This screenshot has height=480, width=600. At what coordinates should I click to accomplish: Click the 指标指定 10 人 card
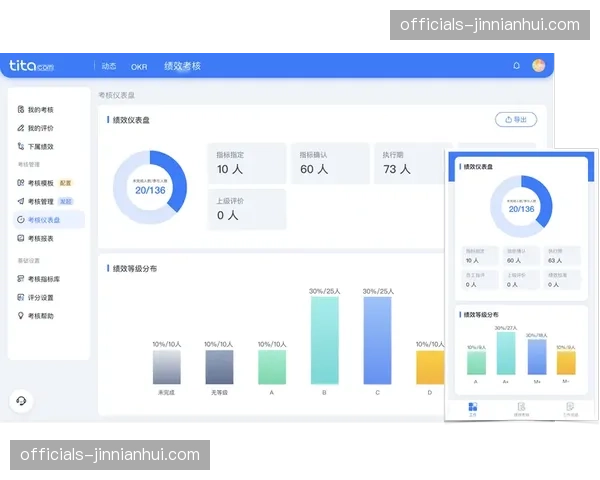point(246,163)
